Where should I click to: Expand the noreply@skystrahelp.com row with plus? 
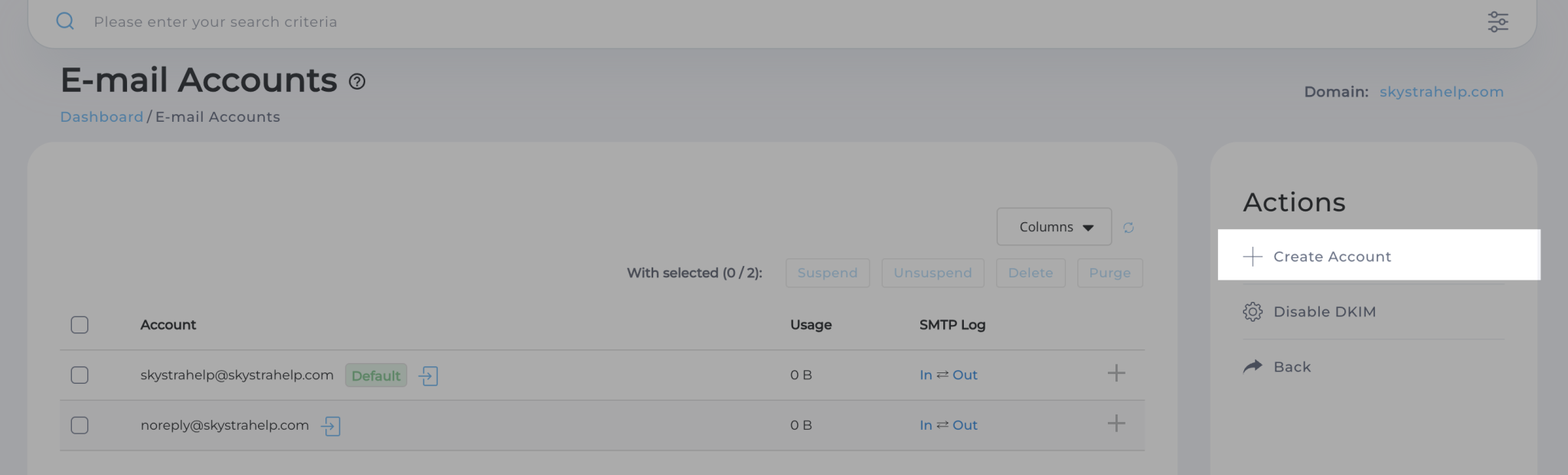[x=1116, y=423]
